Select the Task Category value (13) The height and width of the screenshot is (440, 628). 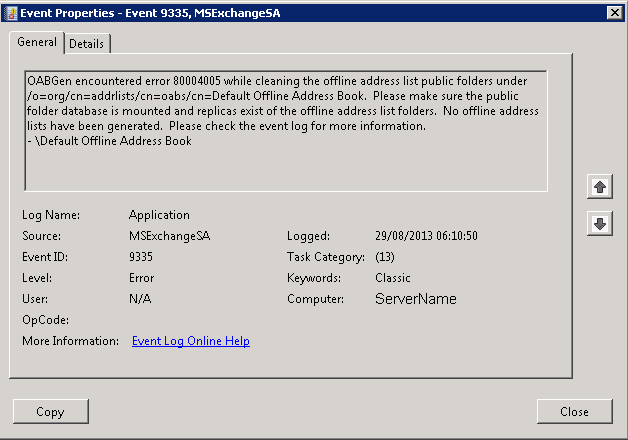(385, 257)
